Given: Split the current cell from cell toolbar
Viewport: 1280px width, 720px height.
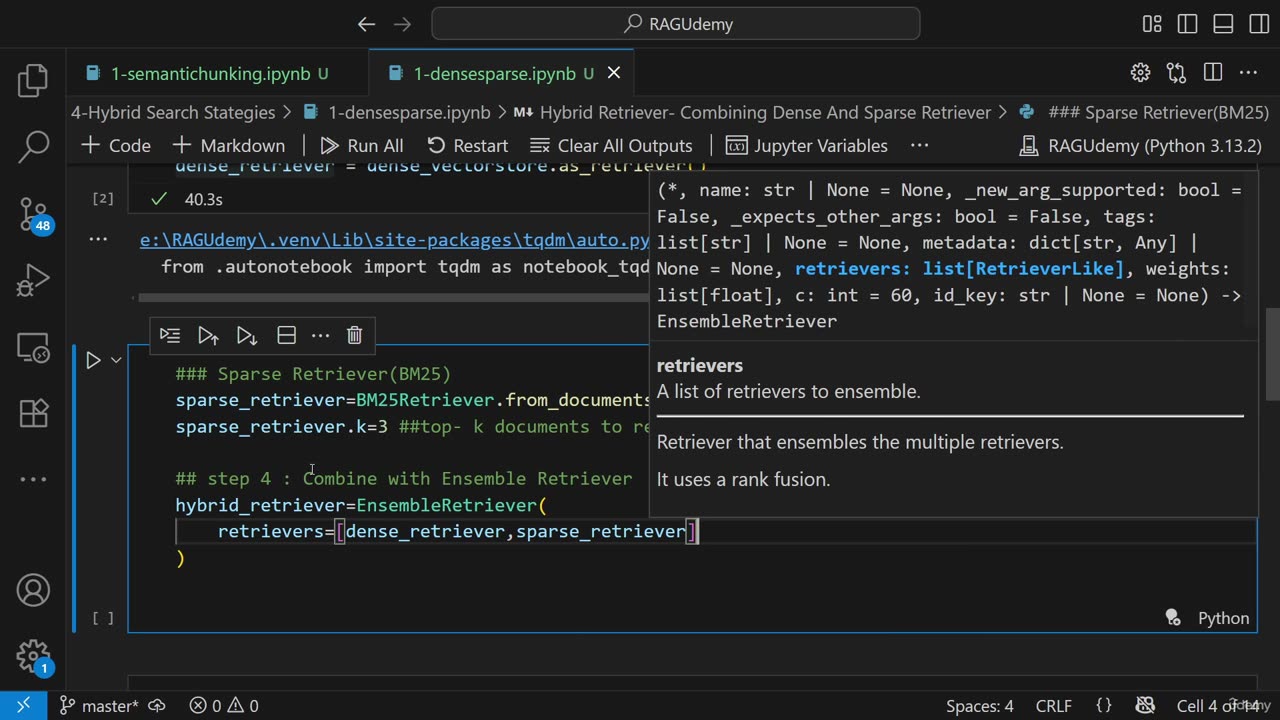Looking at the screenshot, I should click(x=286, y=335).
